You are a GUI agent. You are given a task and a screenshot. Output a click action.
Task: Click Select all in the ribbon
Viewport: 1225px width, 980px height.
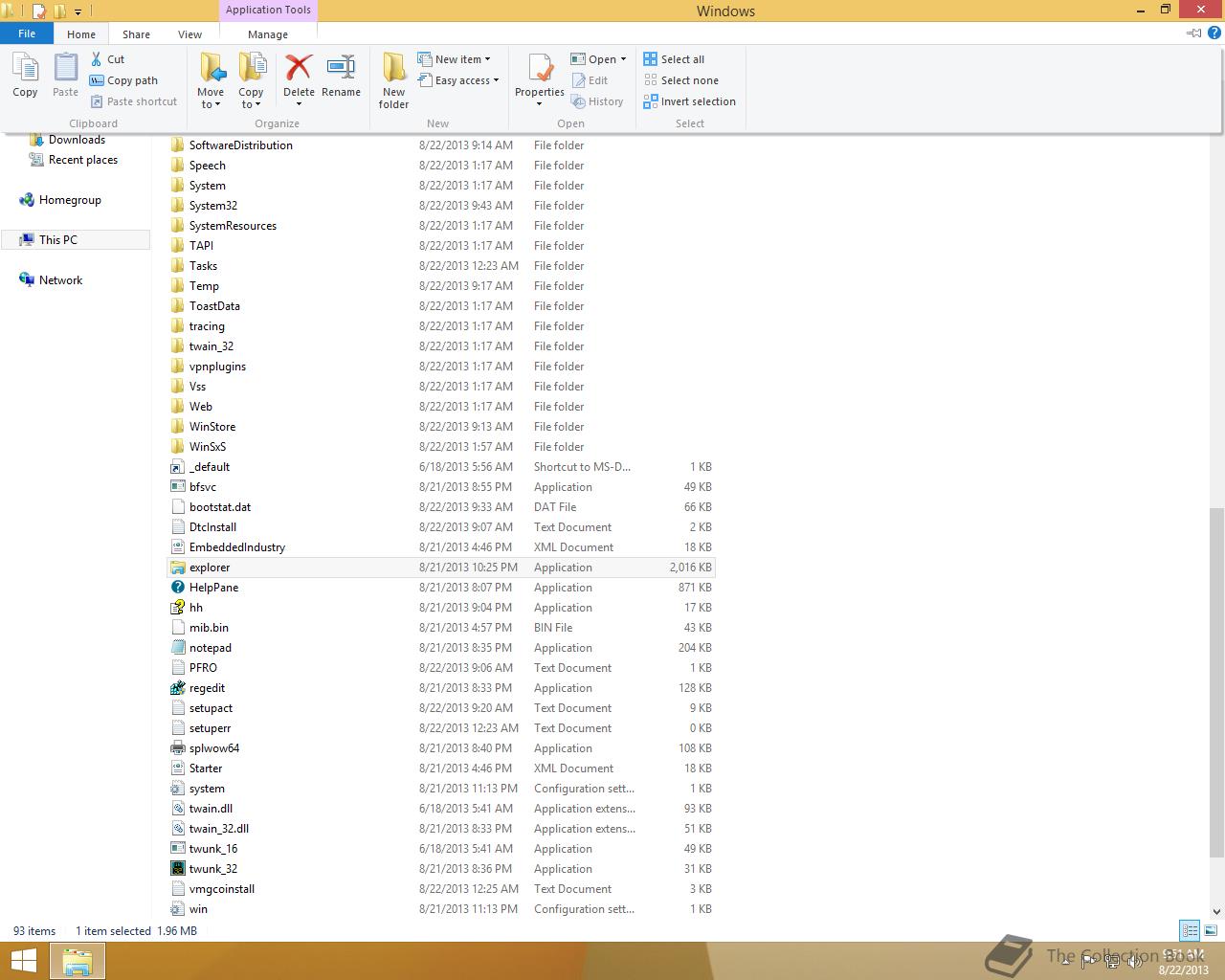674,59
